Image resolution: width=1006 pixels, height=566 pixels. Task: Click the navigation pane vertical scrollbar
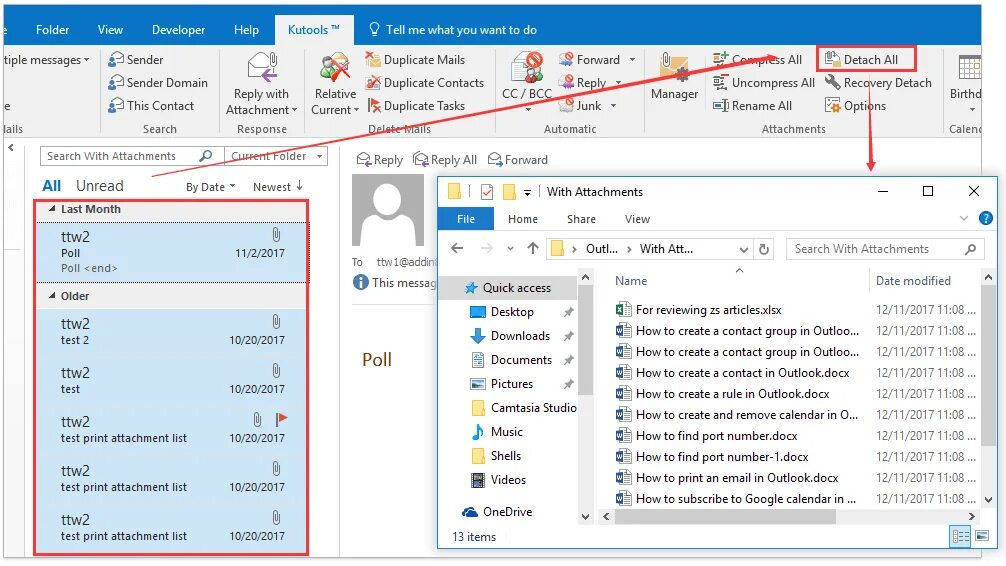point(585,340)
